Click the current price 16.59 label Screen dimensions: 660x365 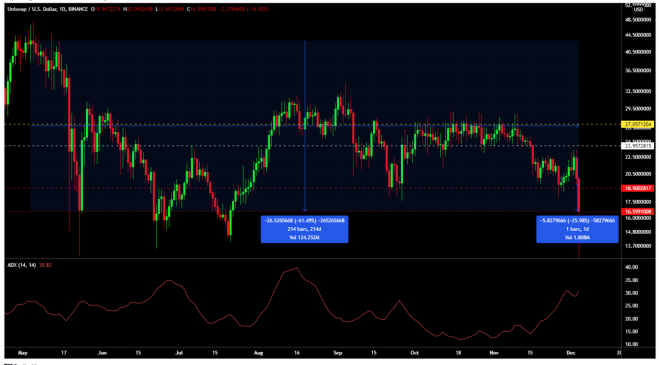pos(638,212)
